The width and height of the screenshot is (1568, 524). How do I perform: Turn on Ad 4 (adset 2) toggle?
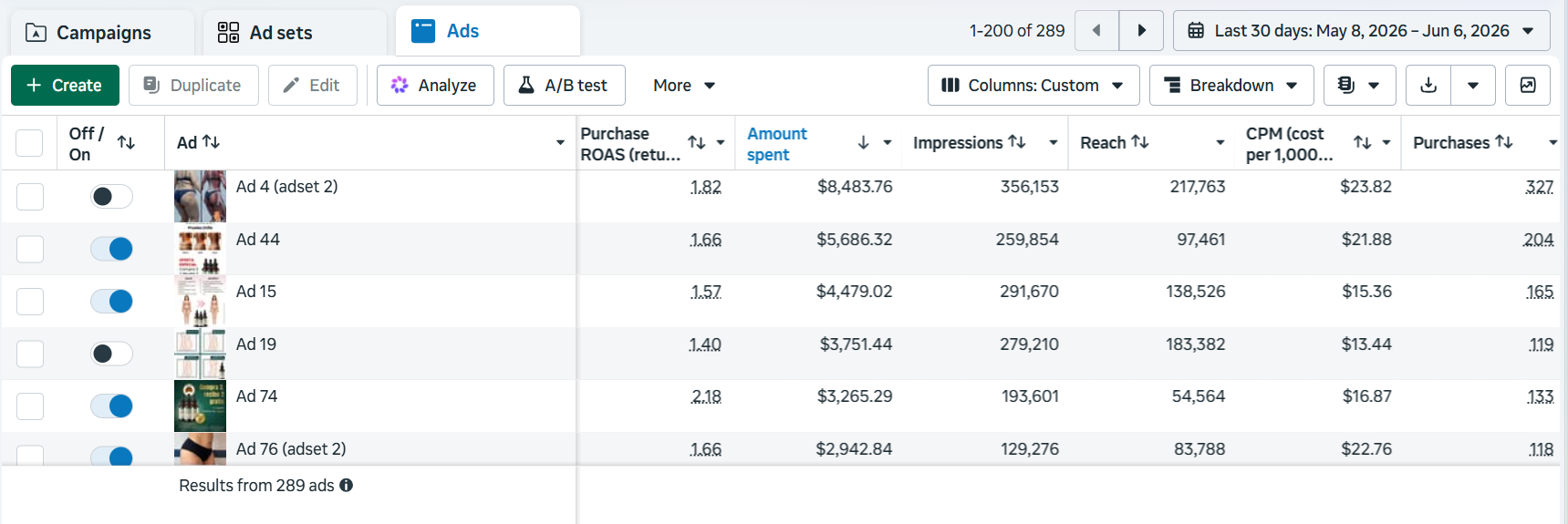point(111,196)
